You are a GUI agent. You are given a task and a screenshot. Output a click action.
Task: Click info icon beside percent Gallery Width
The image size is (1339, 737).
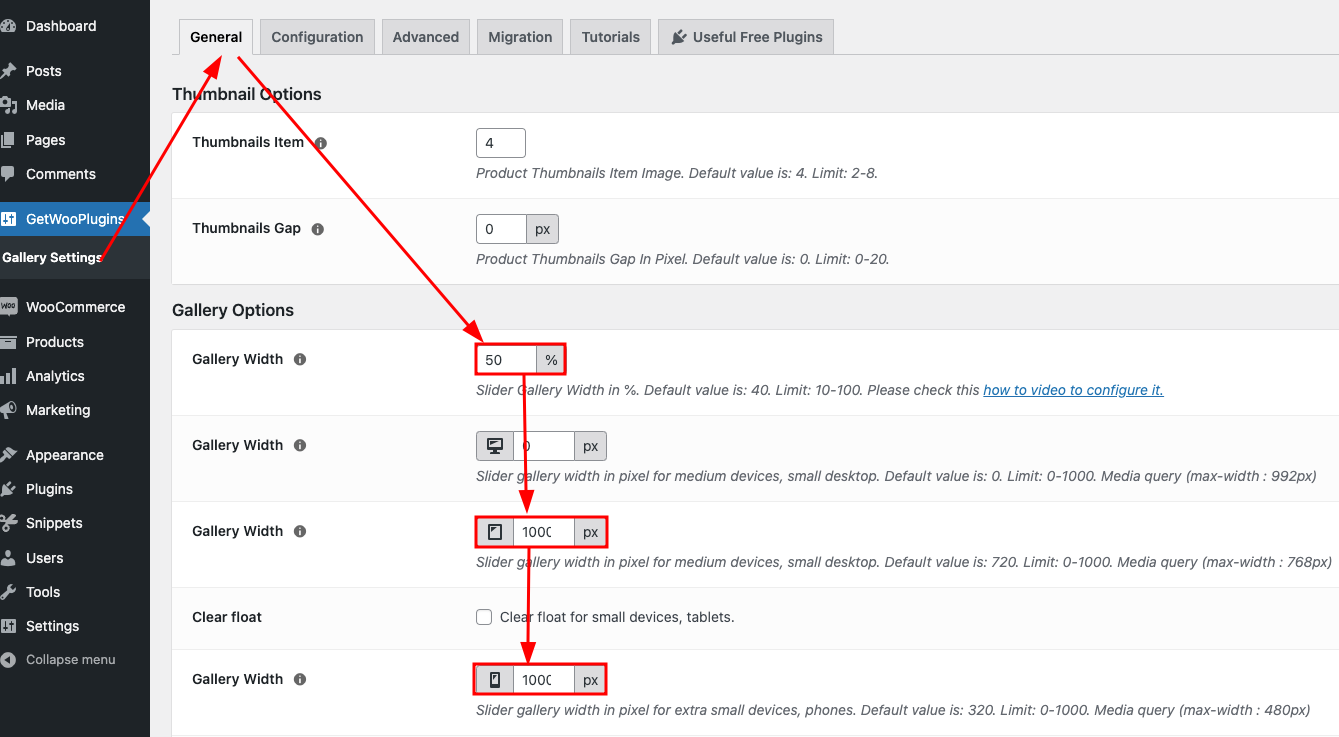(x=300, y=359)
